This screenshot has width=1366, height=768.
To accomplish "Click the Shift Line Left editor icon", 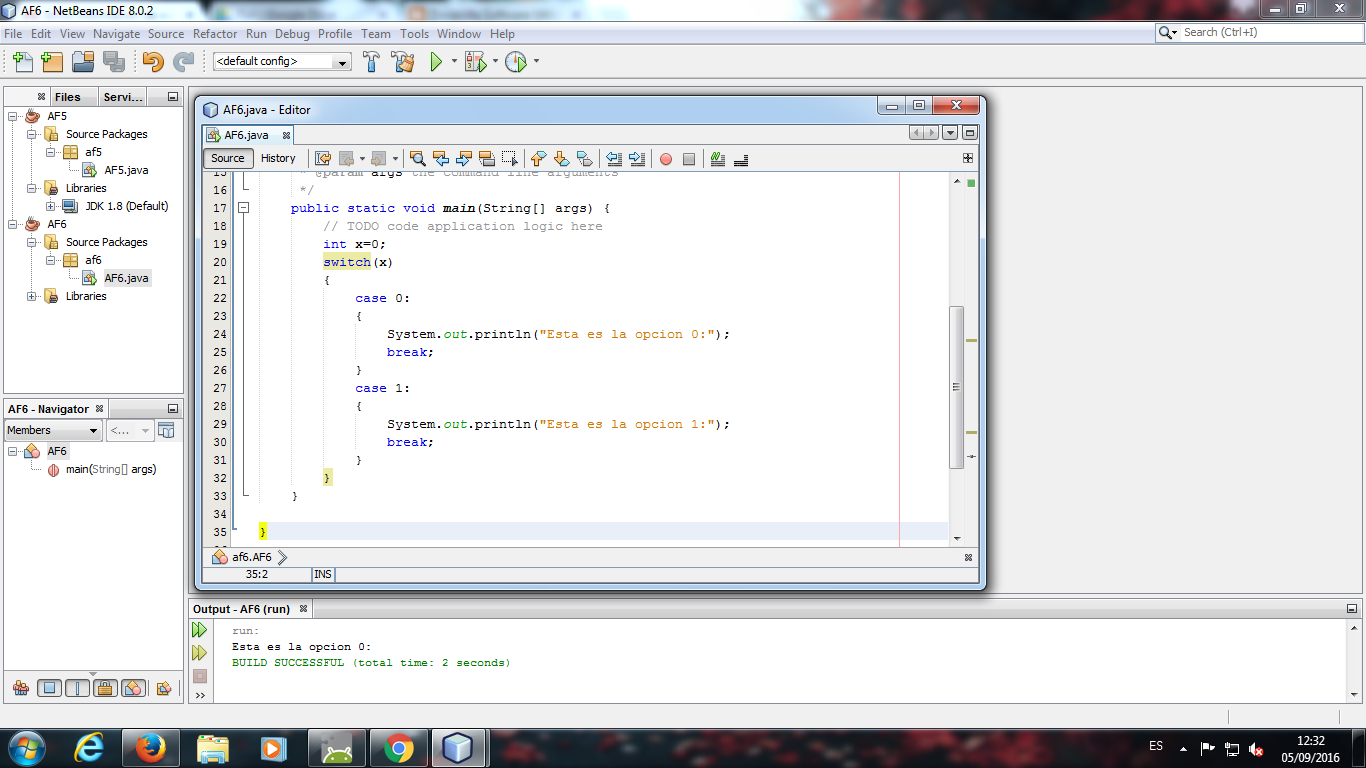I will point(613,158).
